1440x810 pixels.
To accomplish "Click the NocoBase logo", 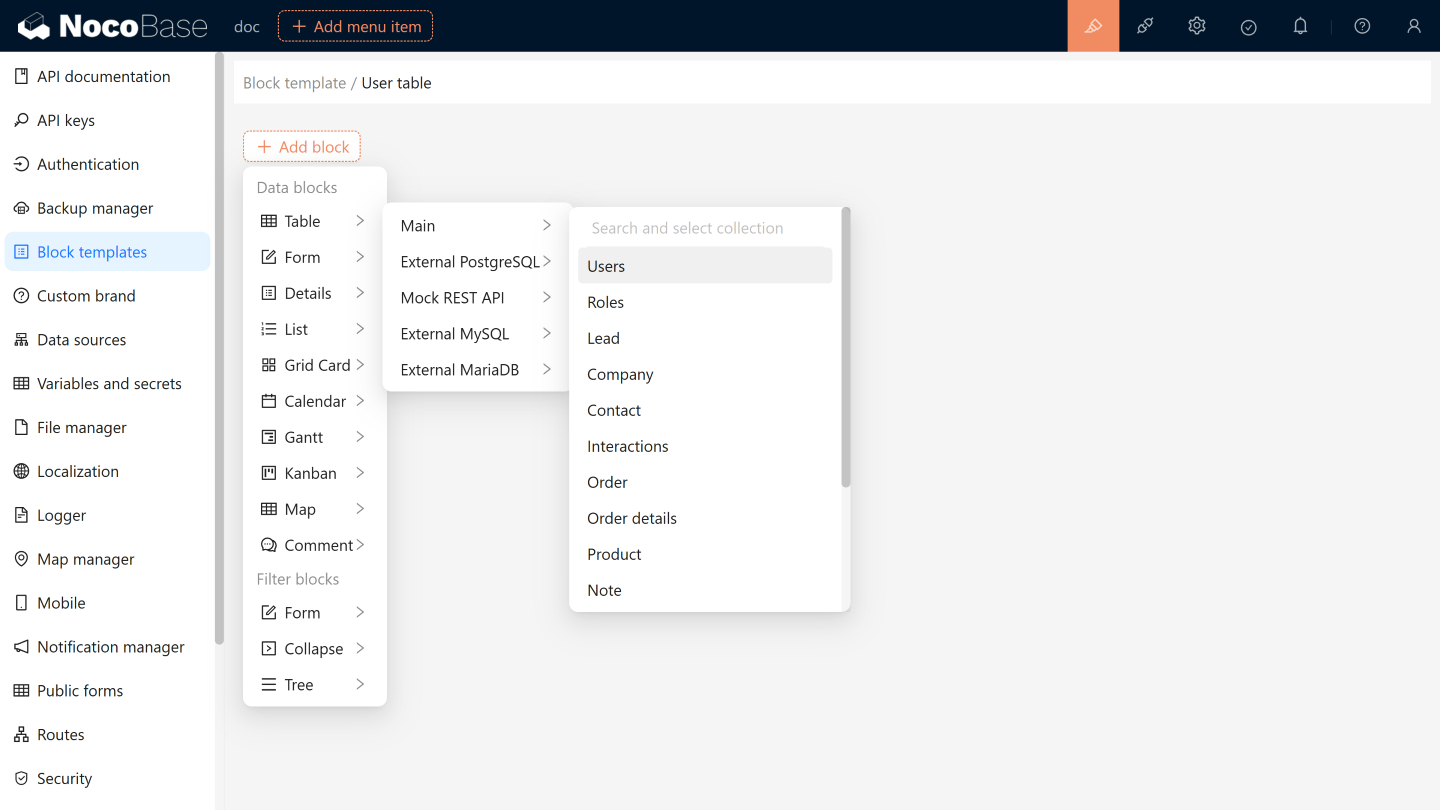I will [x=112, y=26].
